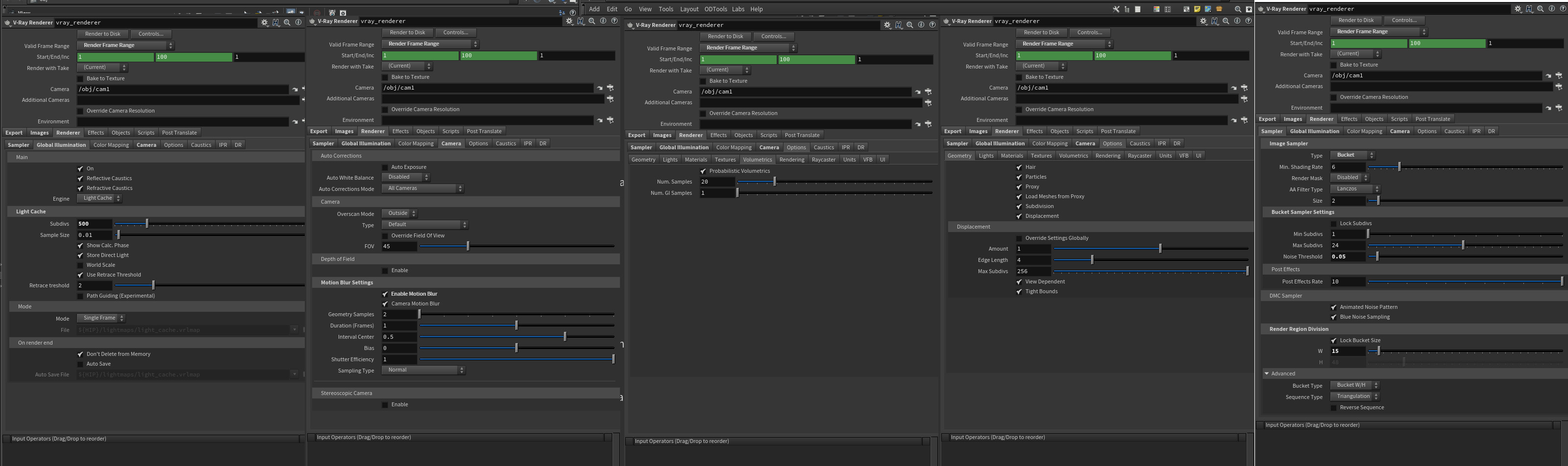This screenshot has height=466, width=1568.
Task: Jump to Camera operator in Light Cache panel
Action: [x=294, y=90]
